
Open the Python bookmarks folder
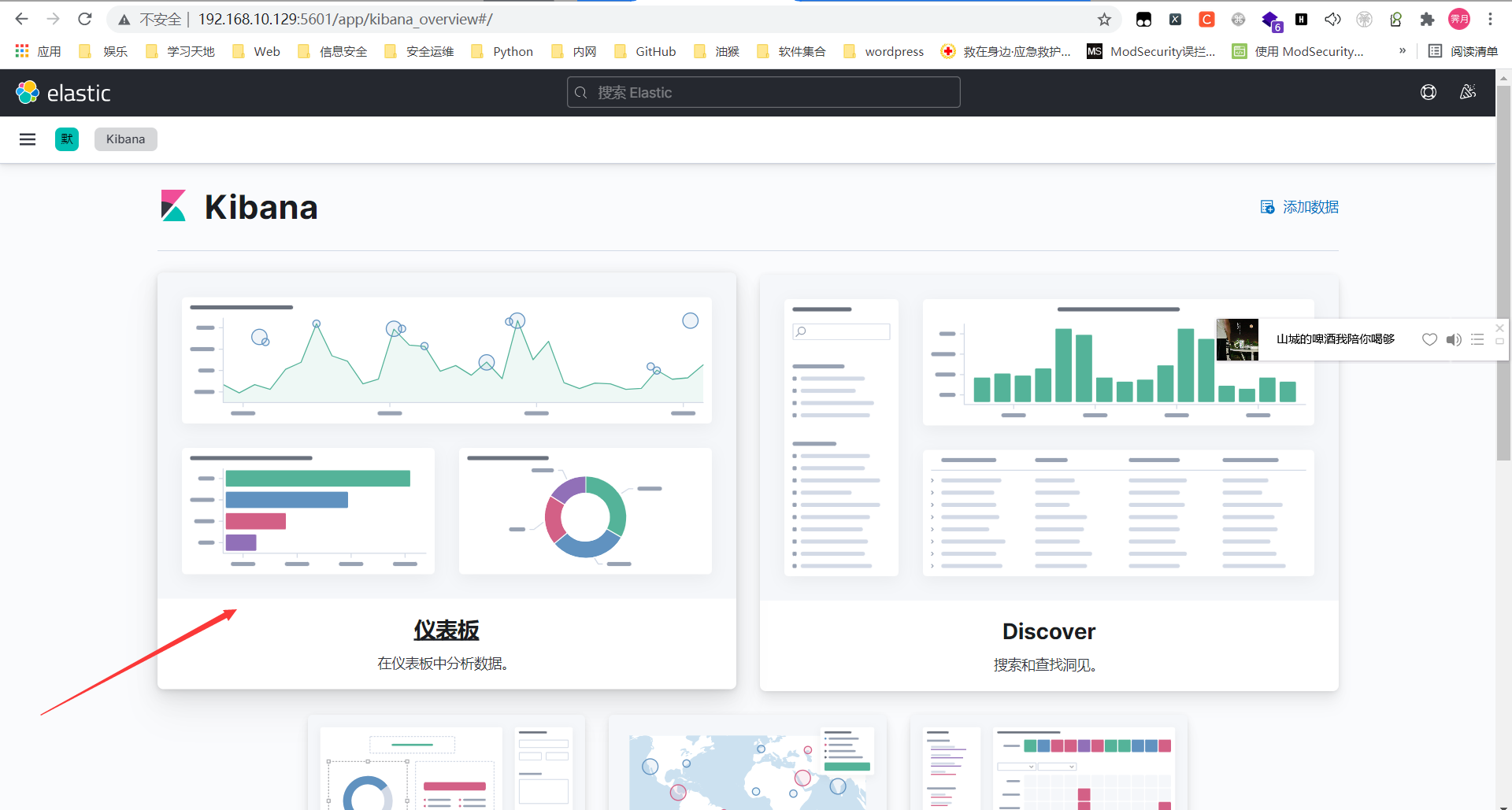tap(502, 51)
